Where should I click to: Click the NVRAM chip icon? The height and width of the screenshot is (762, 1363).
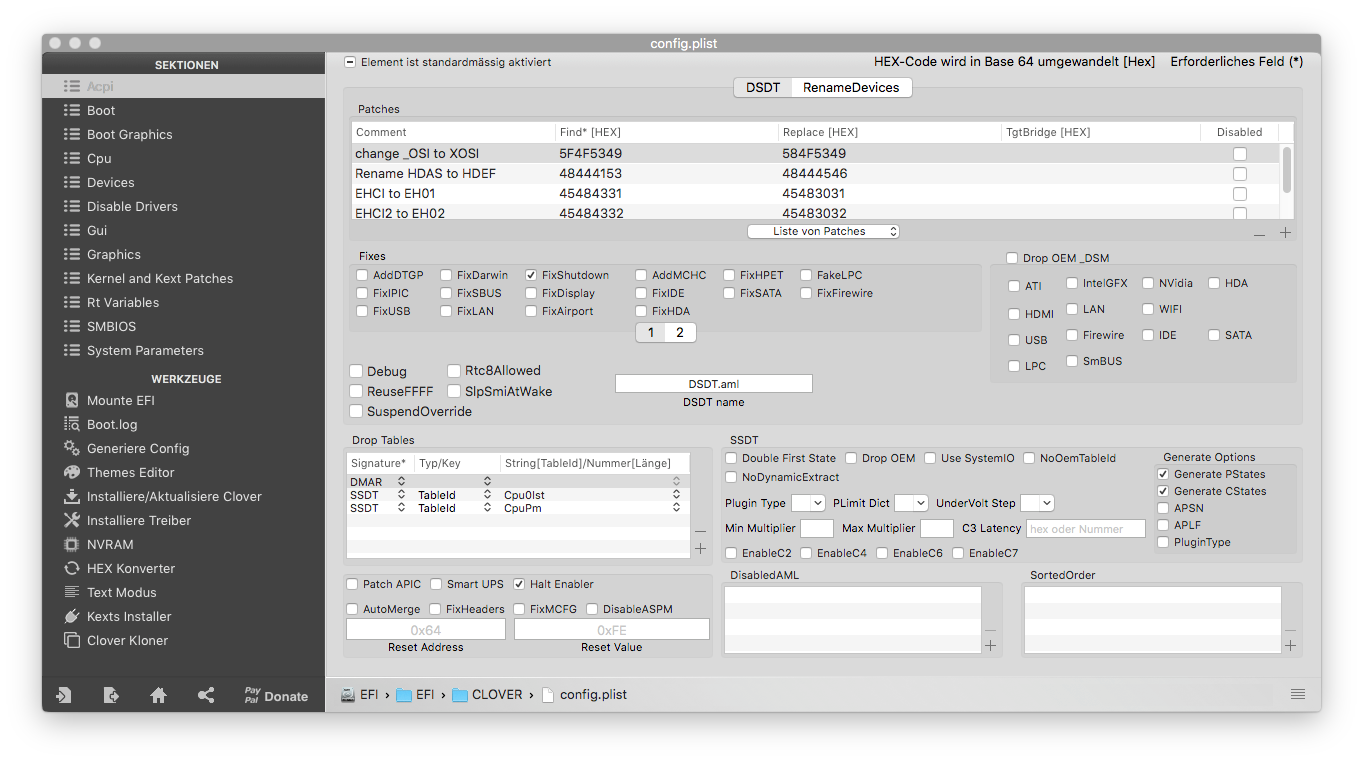point(72,544)
